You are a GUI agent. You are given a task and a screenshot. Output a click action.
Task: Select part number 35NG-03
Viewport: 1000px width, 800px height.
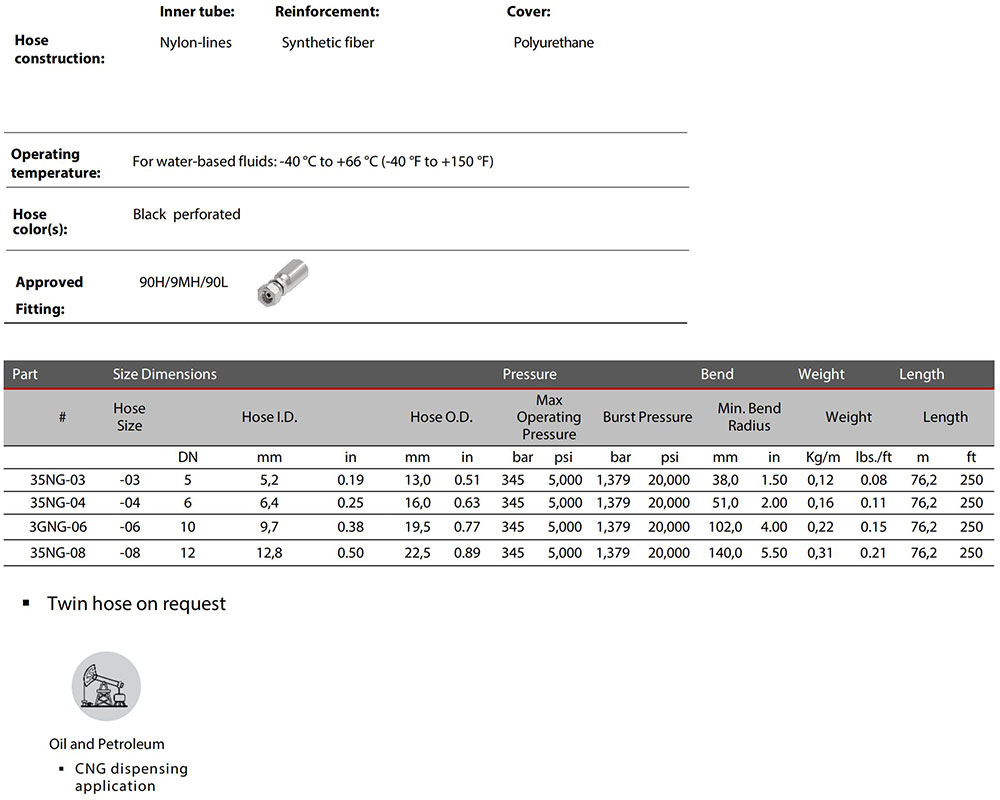click(x=58, y=480)
